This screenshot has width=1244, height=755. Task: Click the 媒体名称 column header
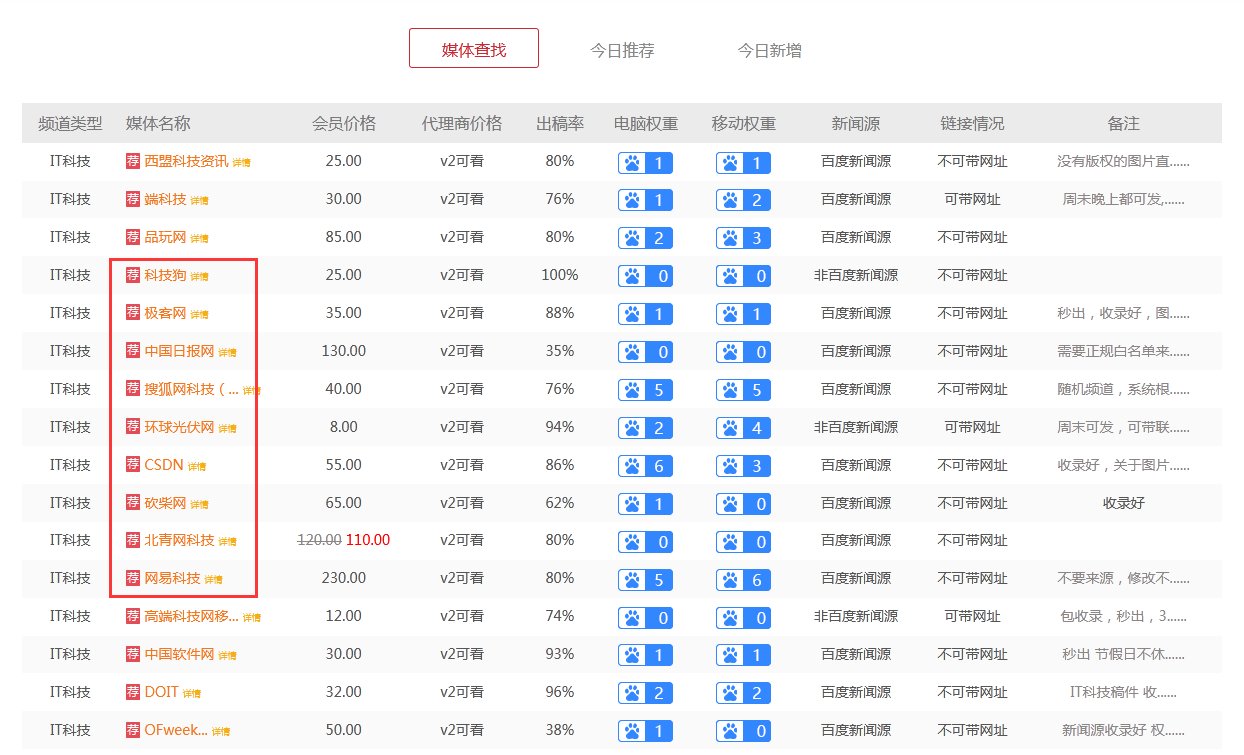(x=158, y=124)
